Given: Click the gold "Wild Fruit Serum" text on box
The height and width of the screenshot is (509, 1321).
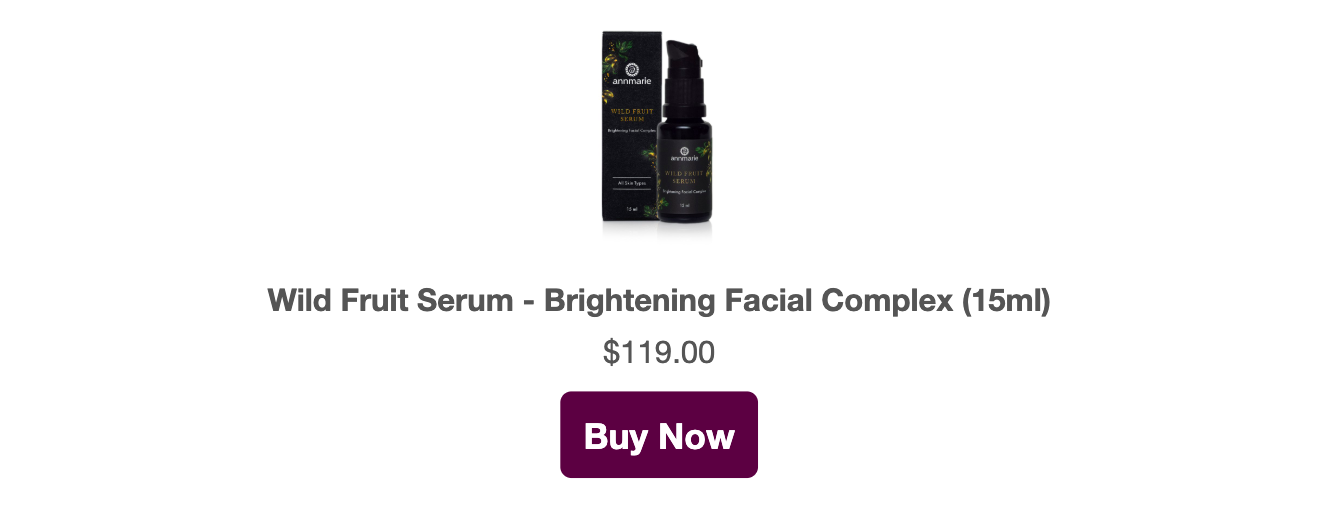Looking at the screenshot, I should pos(632,115).
